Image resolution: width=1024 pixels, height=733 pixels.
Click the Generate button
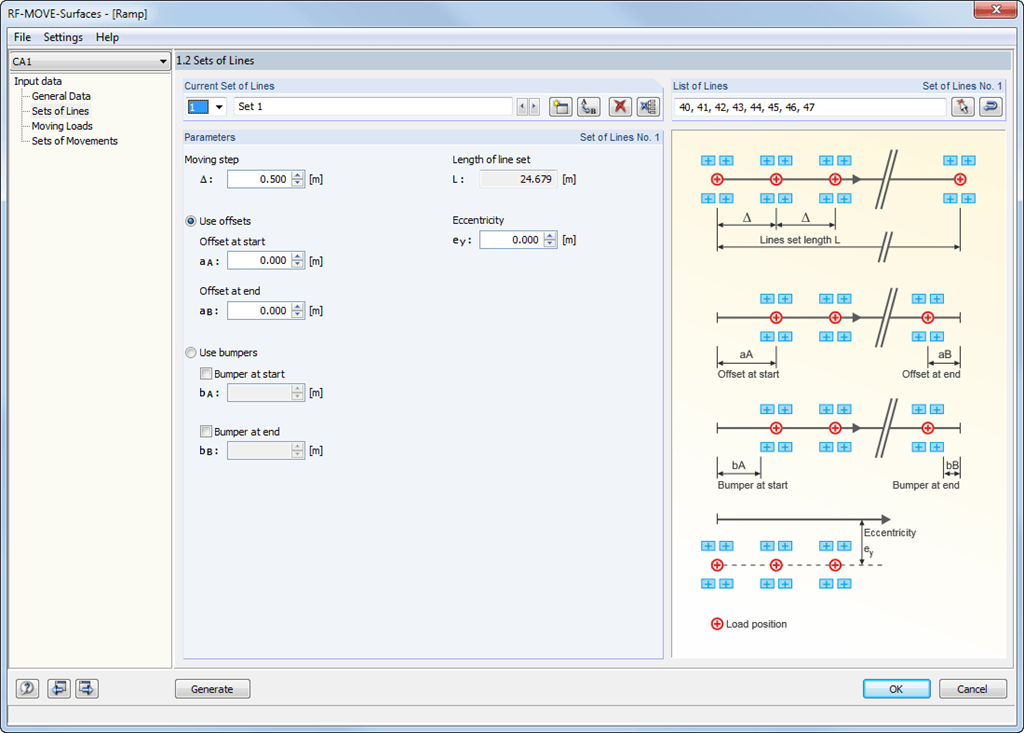[x=212, y=689]
